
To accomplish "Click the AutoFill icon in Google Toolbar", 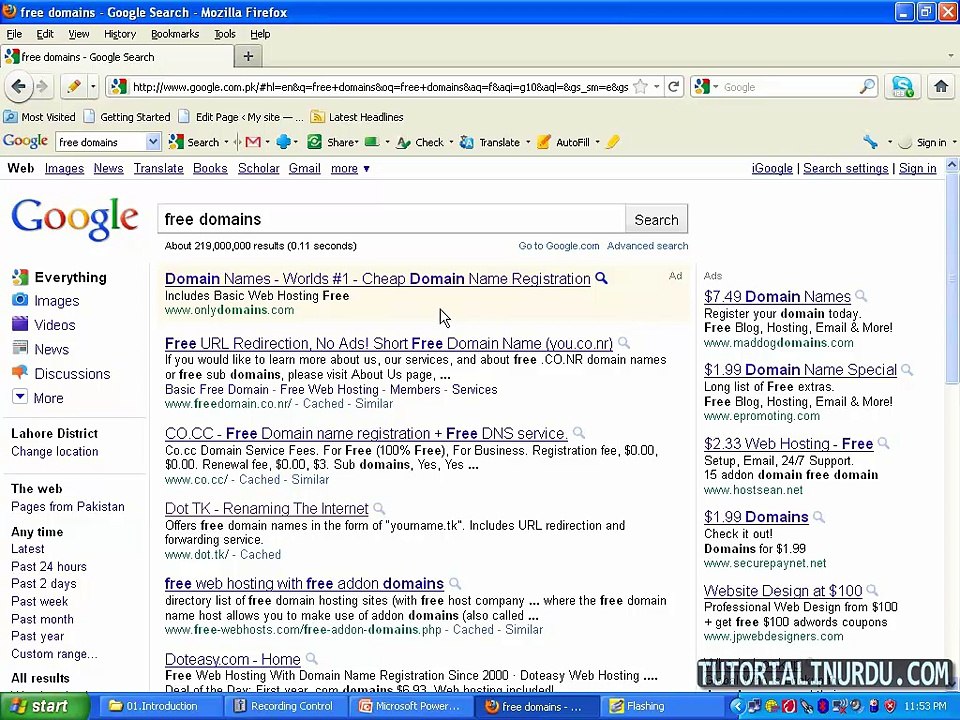I will [x=544, y=142].
